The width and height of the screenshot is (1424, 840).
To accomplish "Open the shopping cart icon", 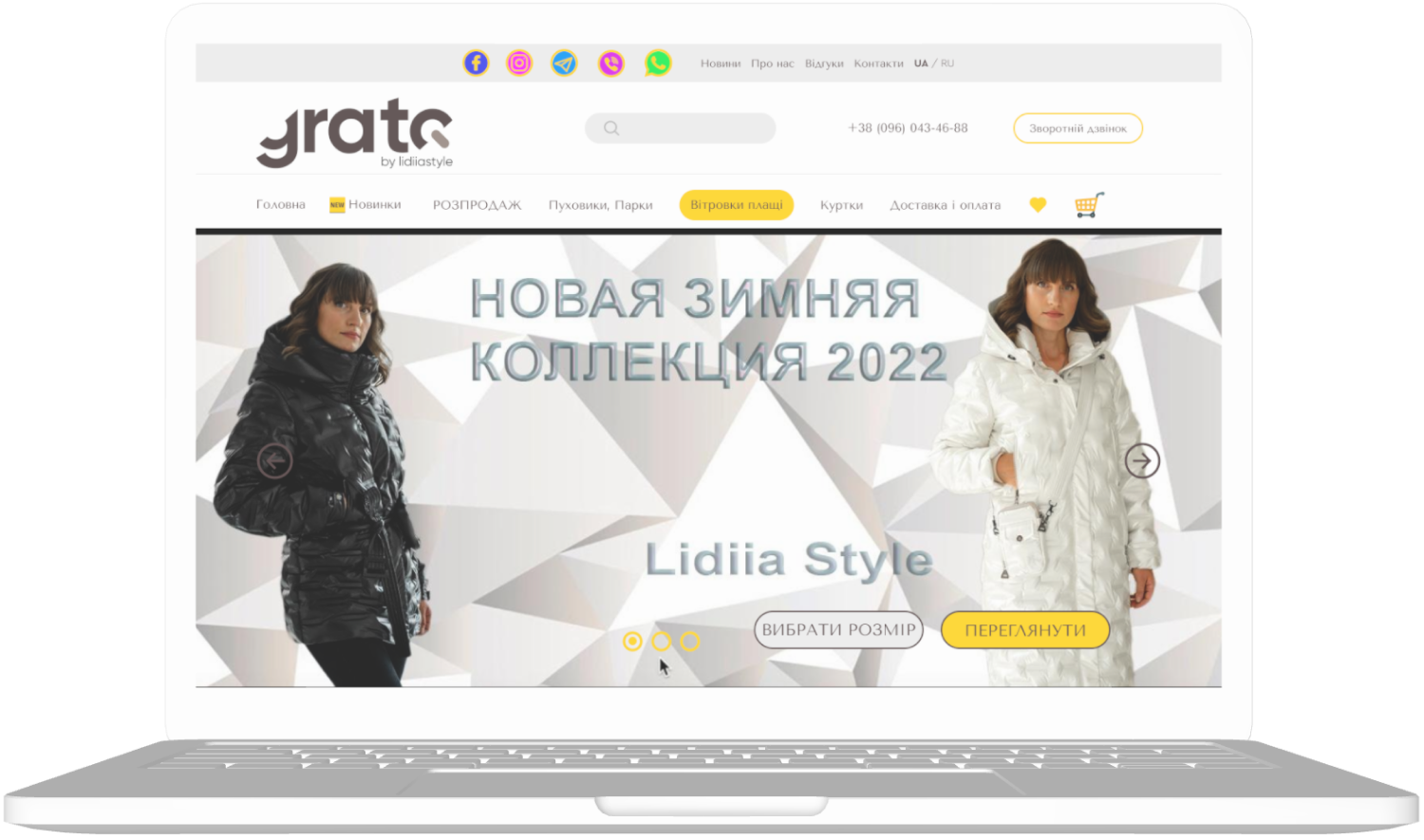I will tap(1089, 205).
